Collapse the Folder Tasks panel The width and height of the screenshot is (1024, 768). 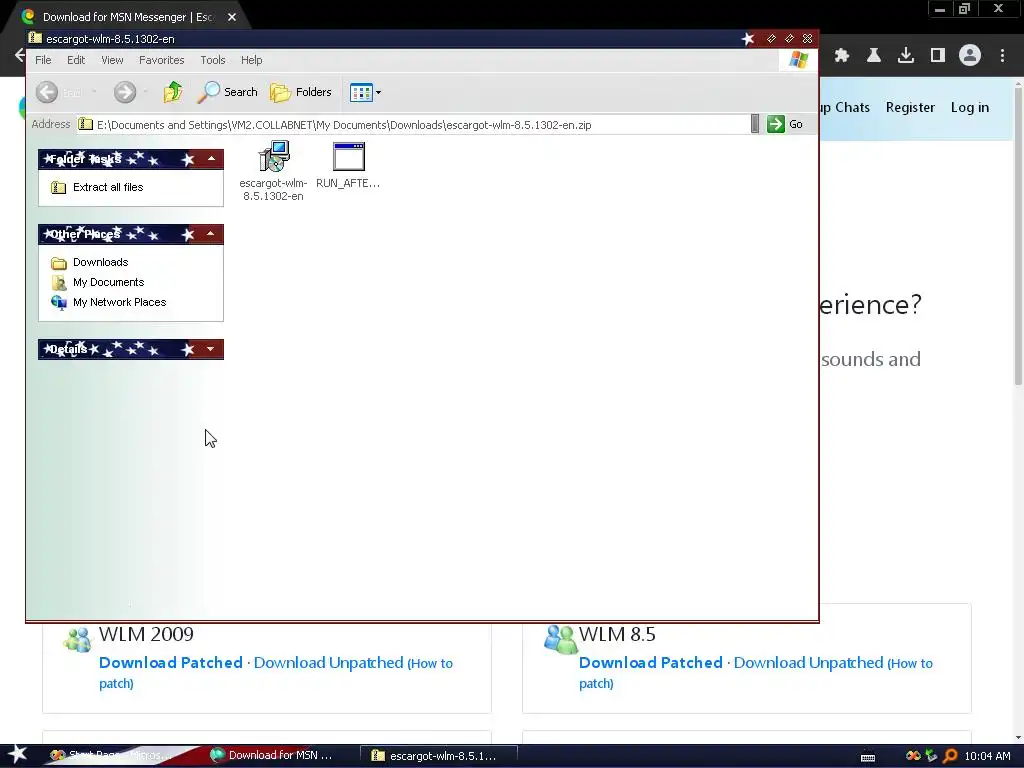coord(211,159)
